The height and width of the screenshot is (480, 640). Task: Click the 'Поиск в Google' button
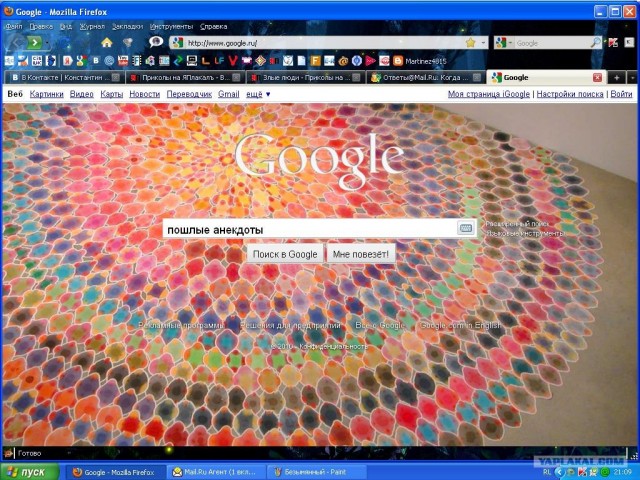[x=285, y=254]
